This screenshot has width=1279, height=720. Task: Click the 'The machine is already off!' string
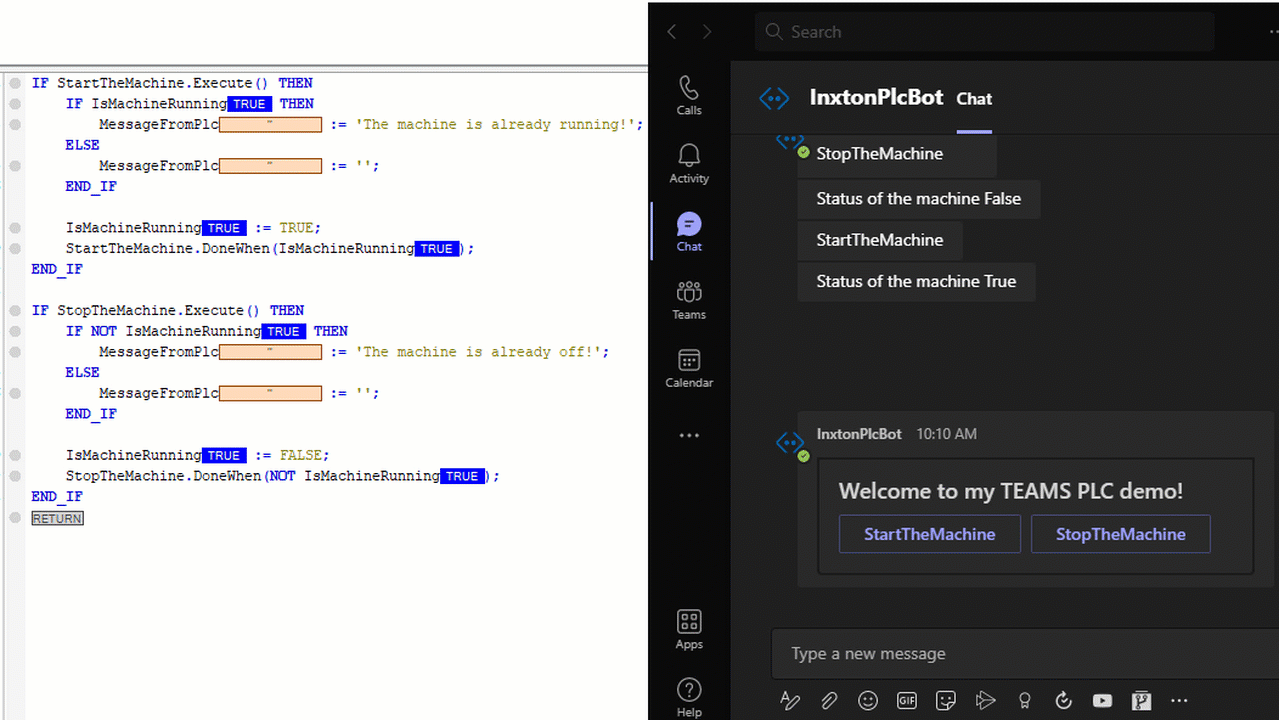click(478, 352)
